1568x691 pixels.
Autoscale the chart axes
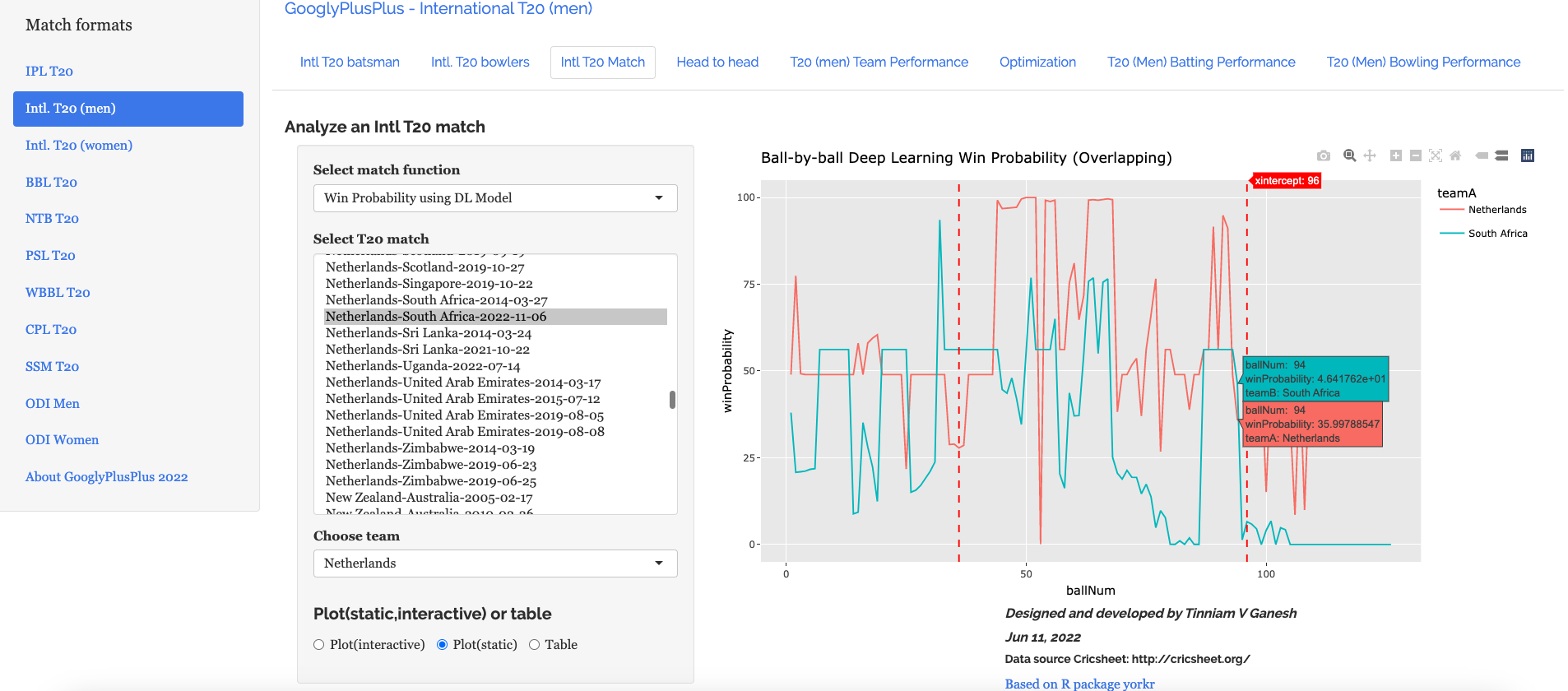point(1436,155)
